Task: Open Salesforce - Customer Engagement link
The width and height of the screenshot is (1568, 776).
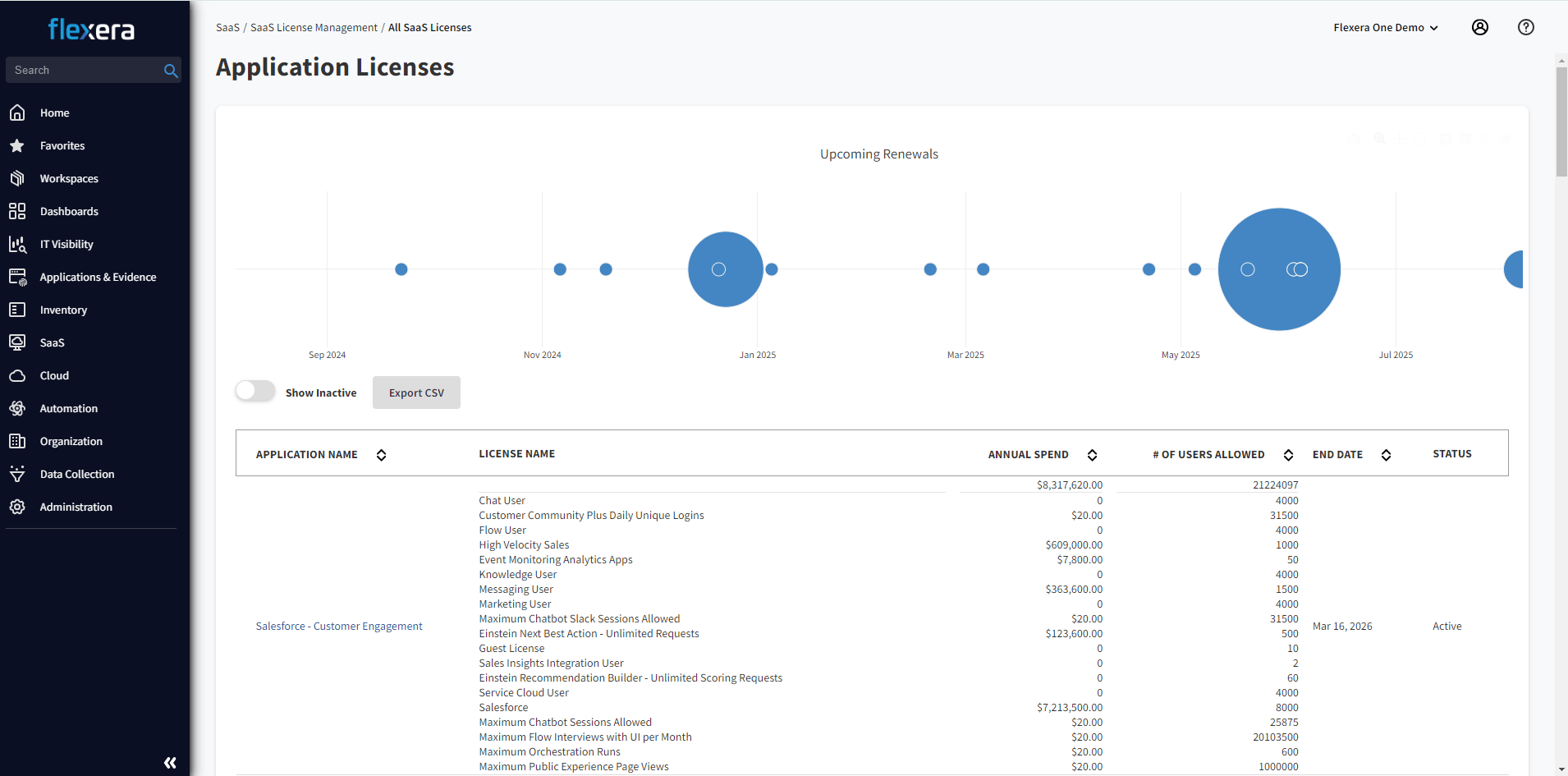Action: [339, 626]
